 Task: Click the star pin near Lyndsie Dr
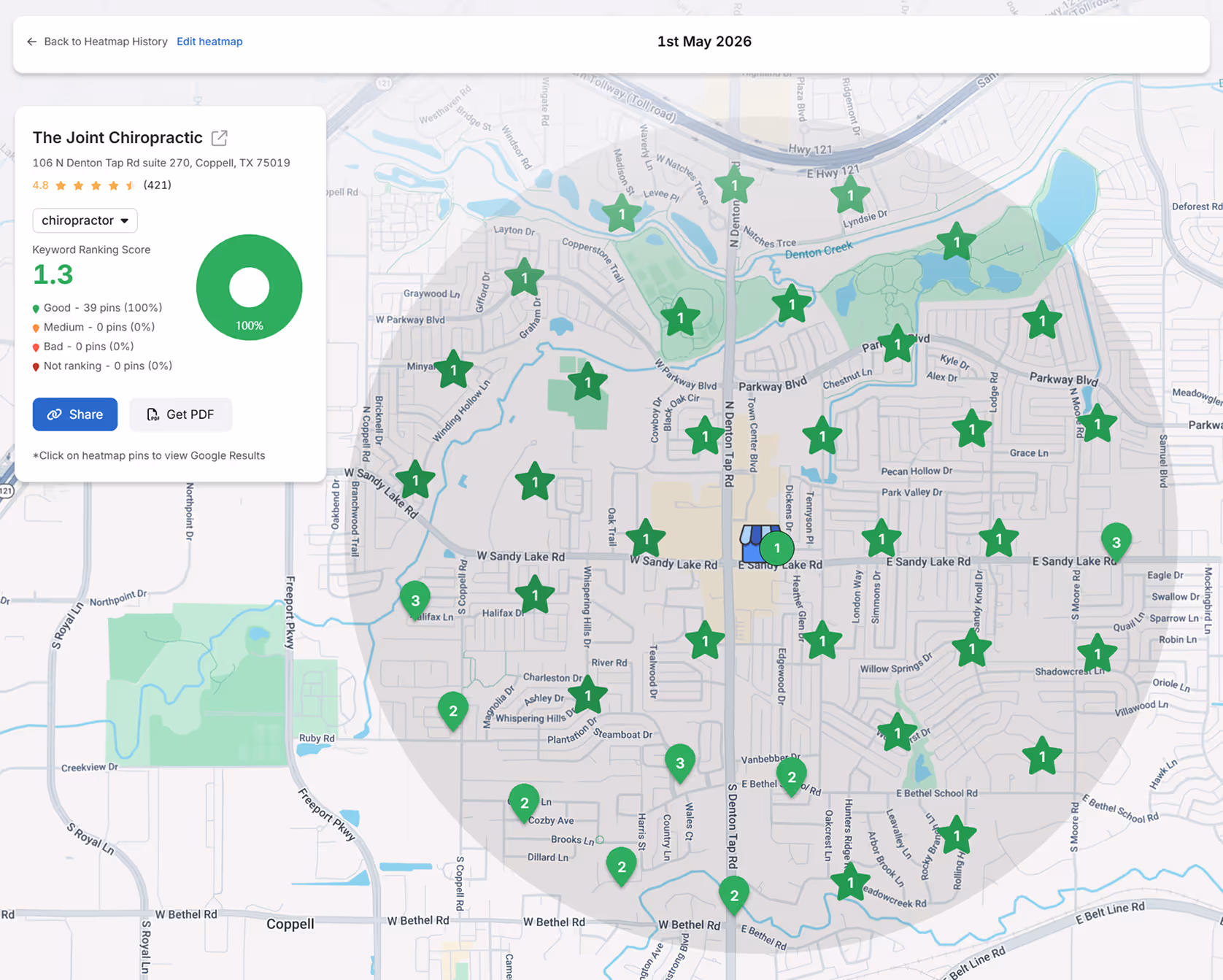pyautogui.click(x=850, y=195)
